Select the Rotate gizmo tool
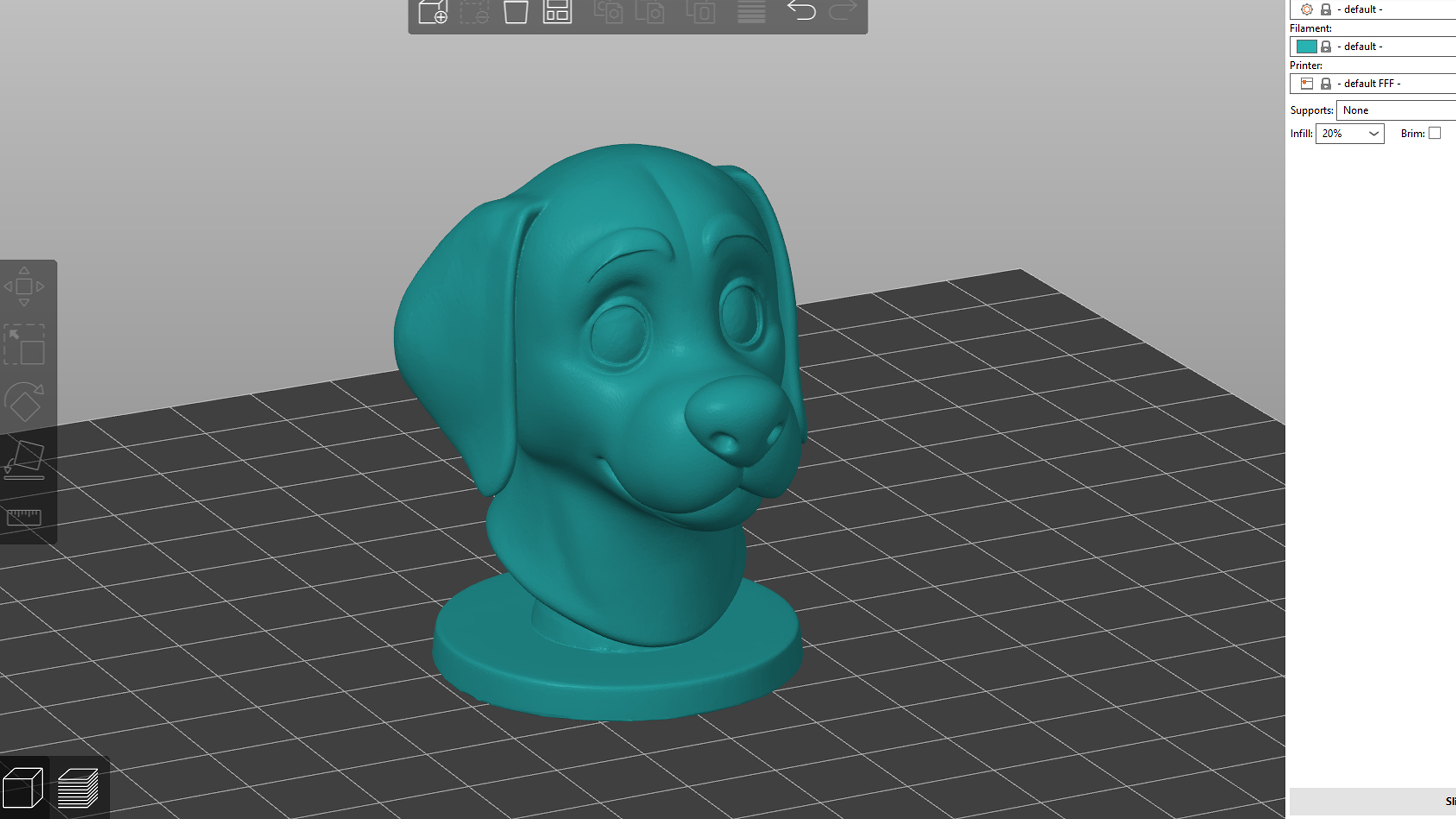Image resolution: width=1456 pixels, height=819 pixels. coord(24,402)
